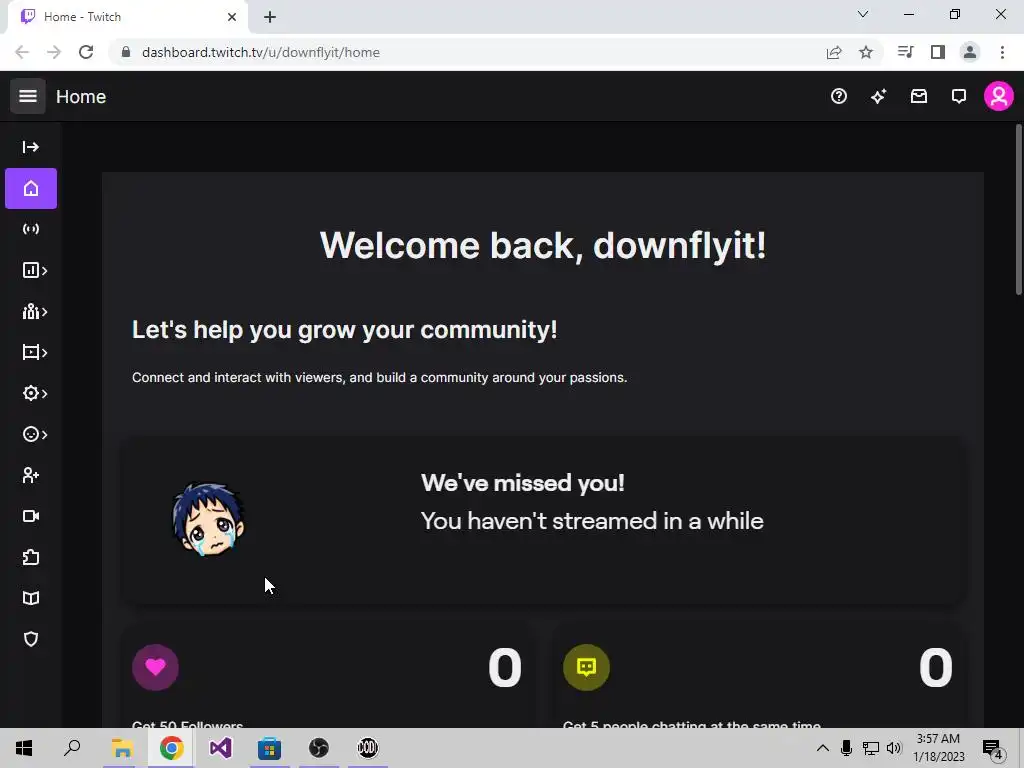
Task: Toggle Chrome side panel
Action: [938, 52]
